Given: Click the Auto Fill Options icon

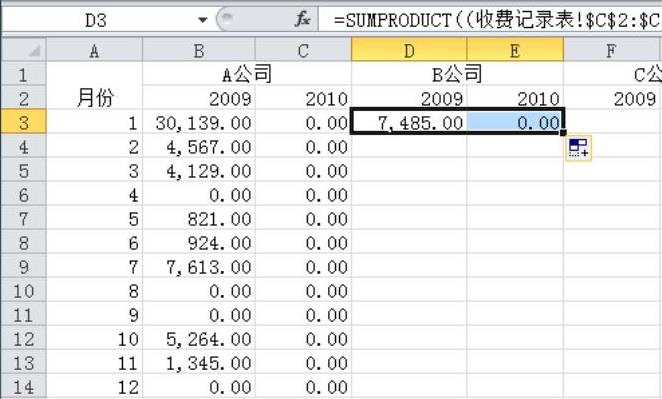Looking at the screenshot, I should coord(578,148).
